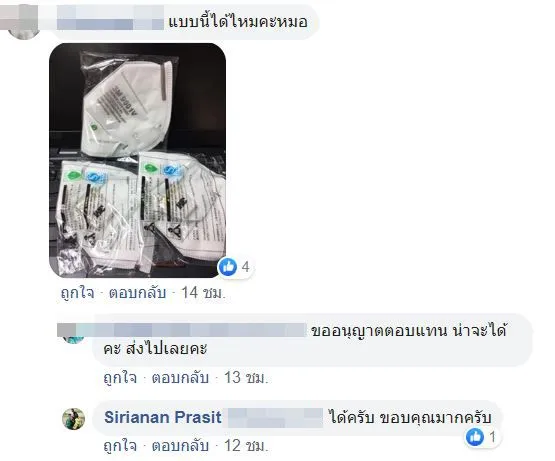Click the second commenter's small avatar
Viewport: 555px width, 461px height.
73,338
